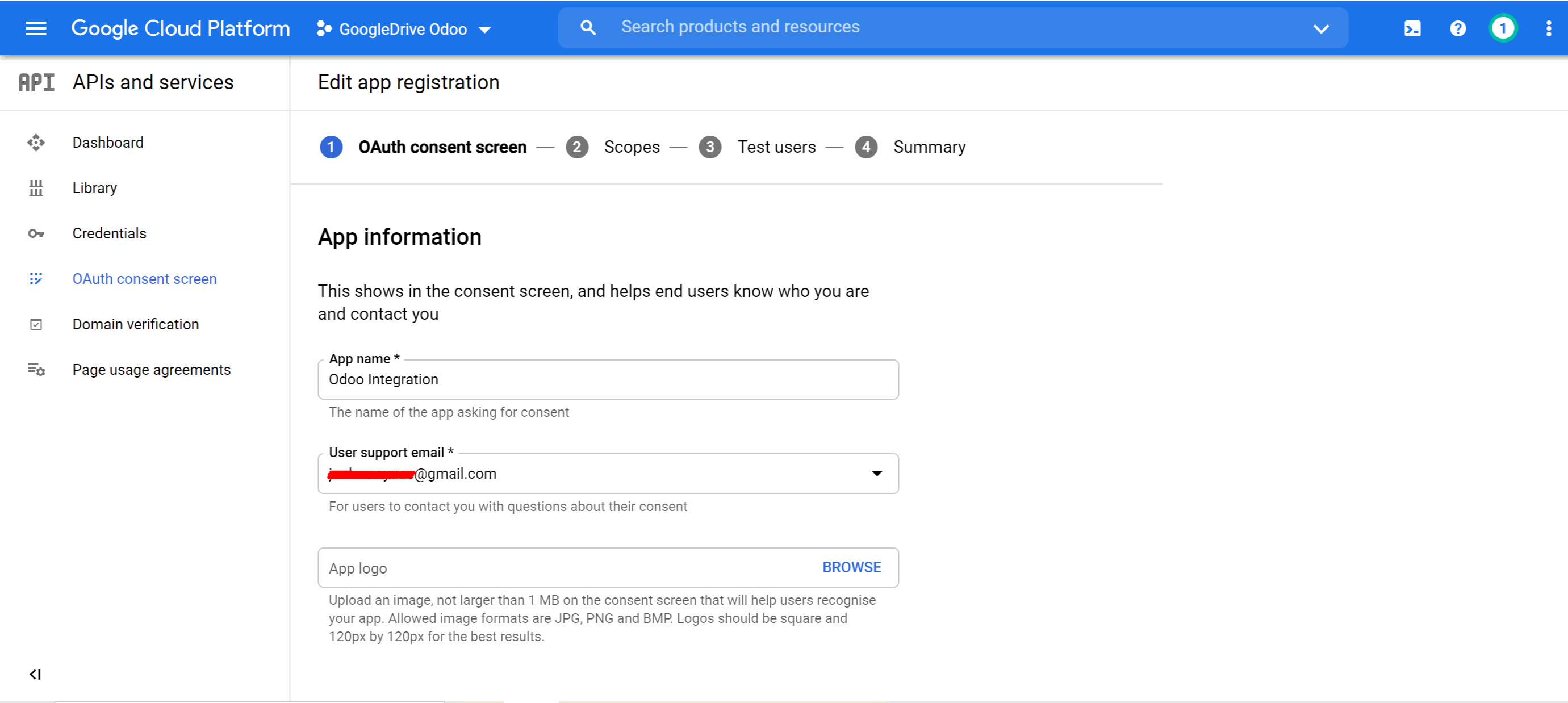This screenshot has width=1568, height=703.
Task: Click the APIs and services heading
Action: 153,82
